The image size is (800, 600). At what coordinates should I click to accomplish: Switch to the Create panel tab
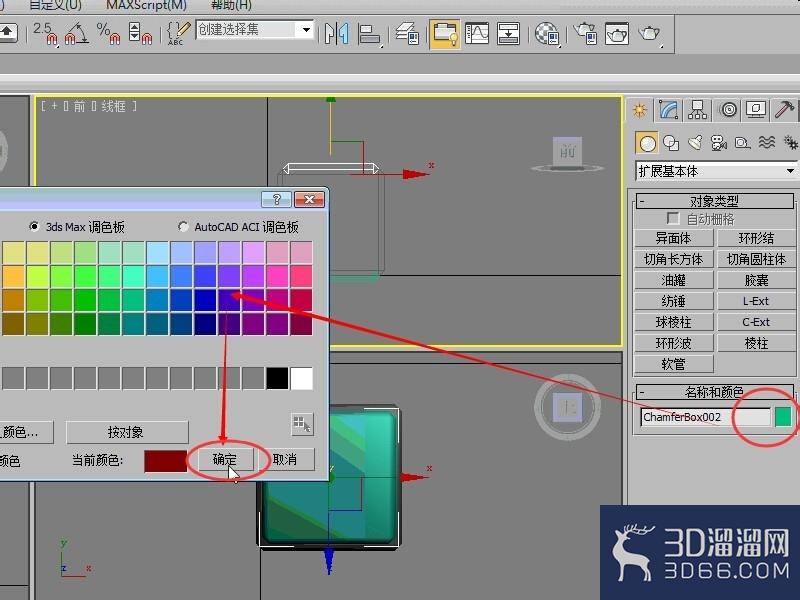pyautogui.click(x=640, y=110)
